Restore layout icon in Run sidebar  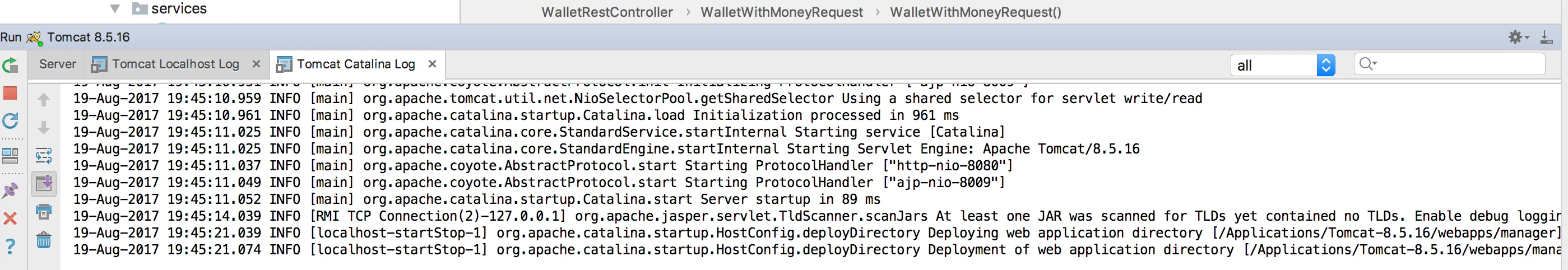tap(10, 156)
